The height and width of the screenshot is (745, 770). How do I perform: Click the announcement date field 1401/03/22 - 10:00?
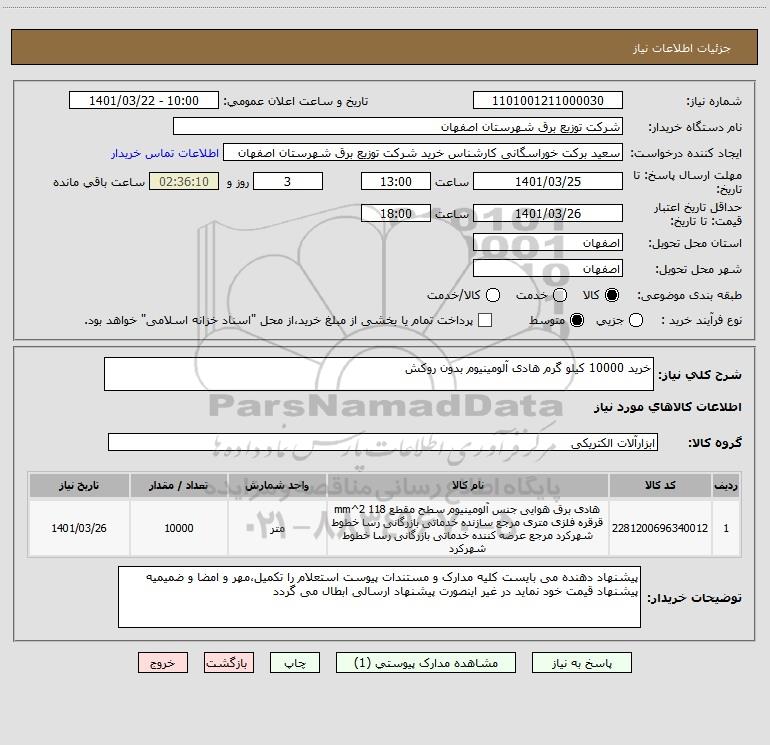click(144, 101)
